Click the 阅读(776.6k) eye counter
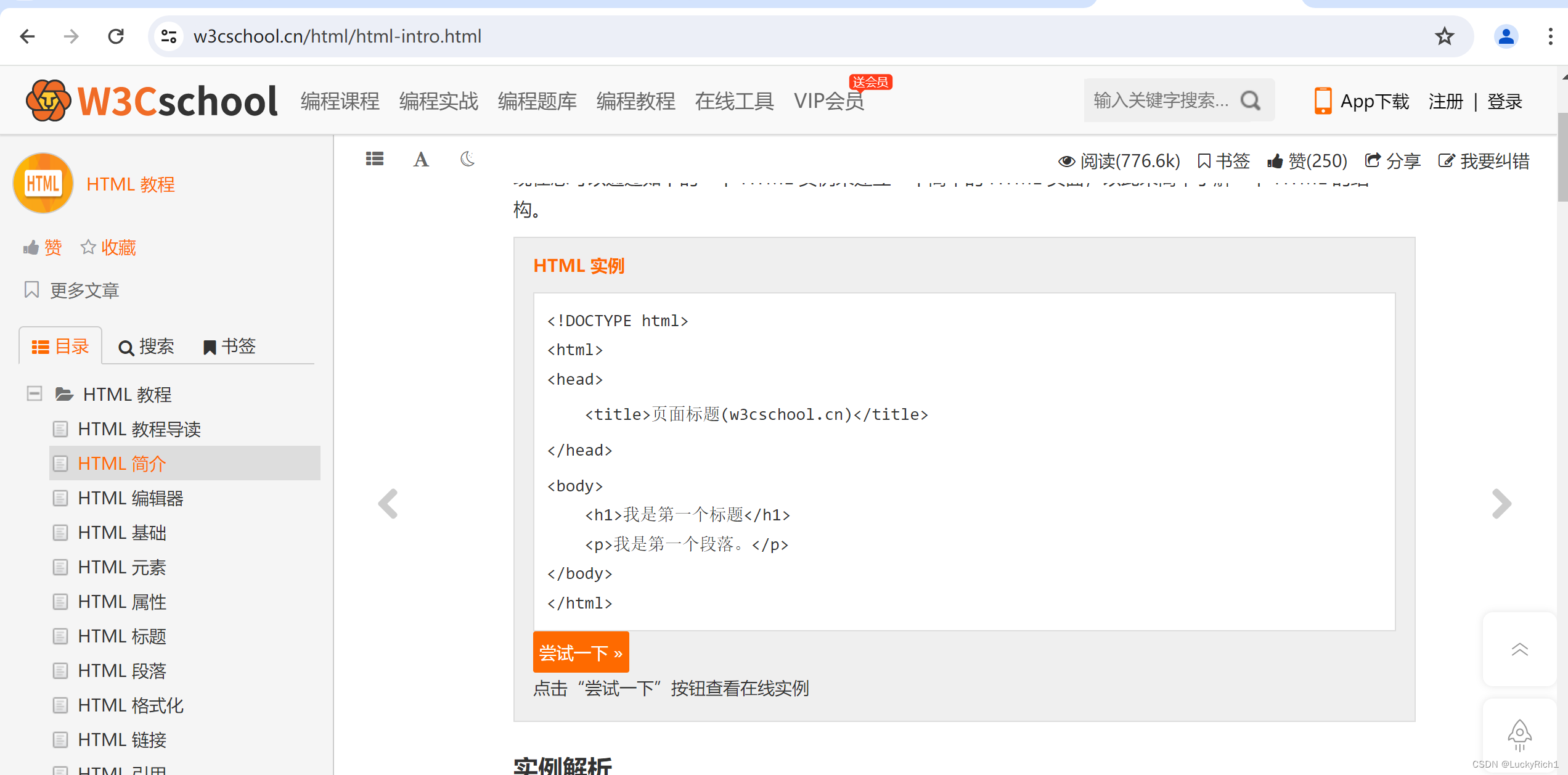The height and width of the screenshot is (775, 1568). (1119, 161)
